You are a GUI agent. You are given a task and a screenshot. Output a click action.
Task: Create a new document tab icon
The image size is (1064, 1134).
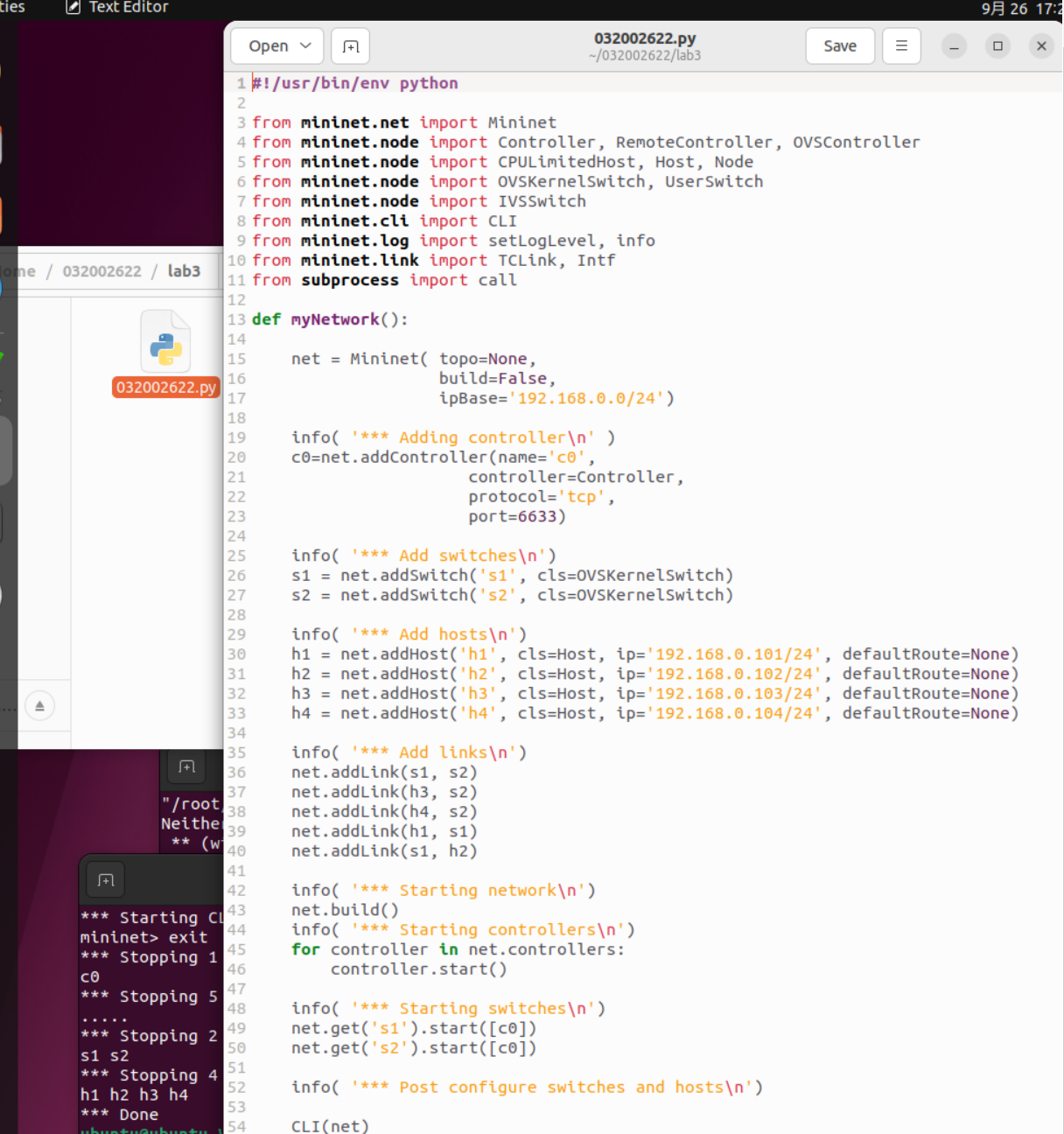[x=351, y=46]
